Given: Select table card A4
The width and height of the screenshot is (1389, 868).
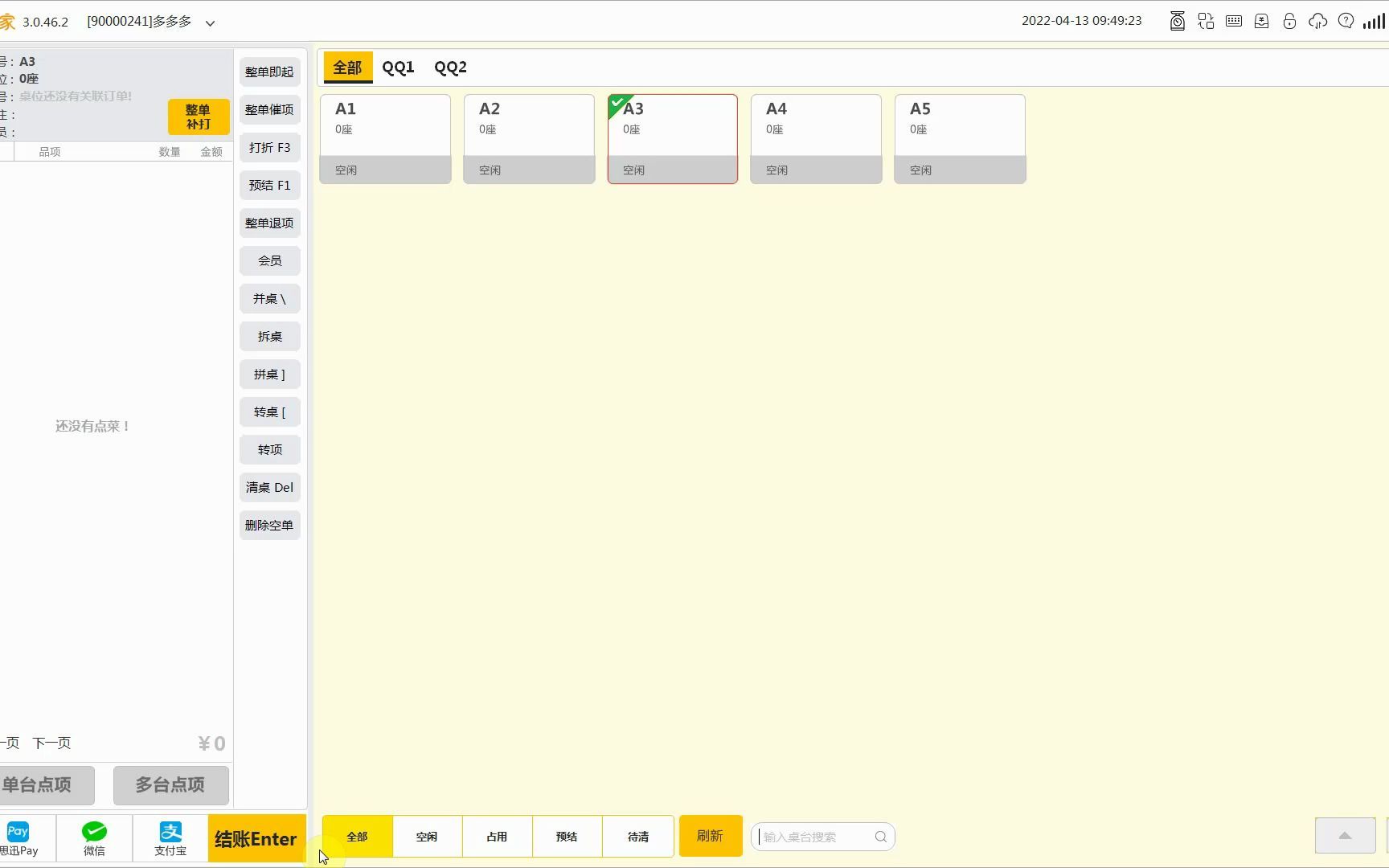Looking at the screenshot, I should [816, 139].
